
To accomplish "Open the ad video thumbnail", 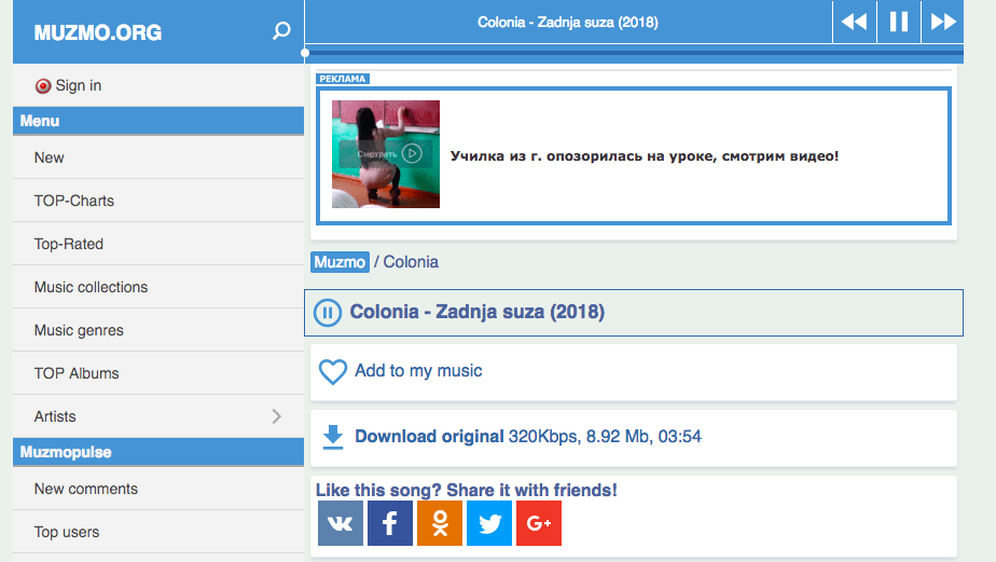I will [386, 154].
